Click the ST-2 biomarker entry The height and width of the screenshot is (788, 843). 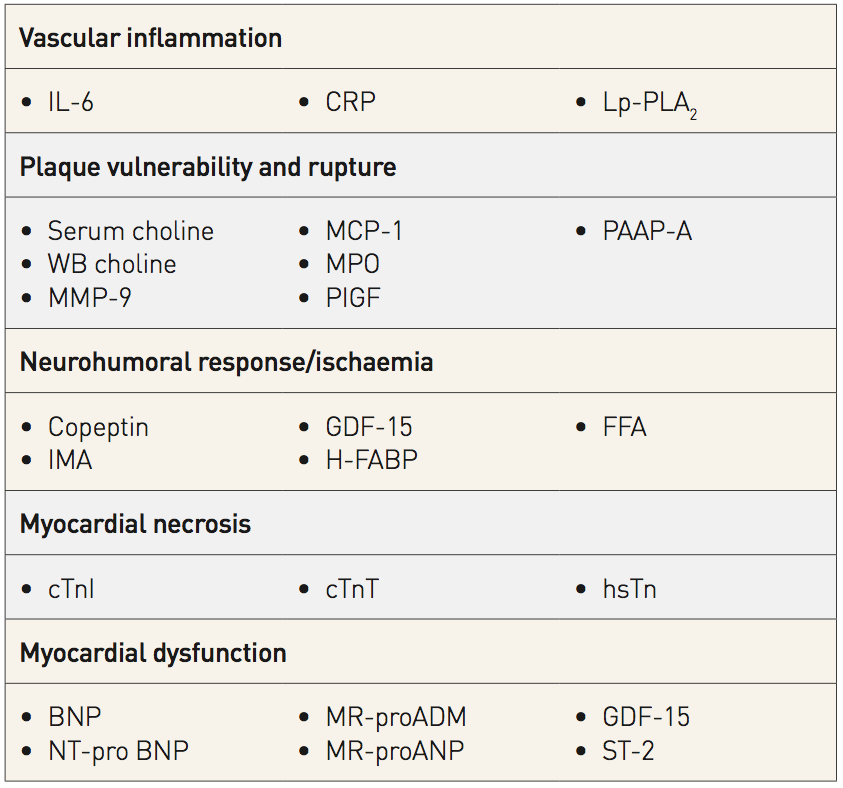pos(628,751)
